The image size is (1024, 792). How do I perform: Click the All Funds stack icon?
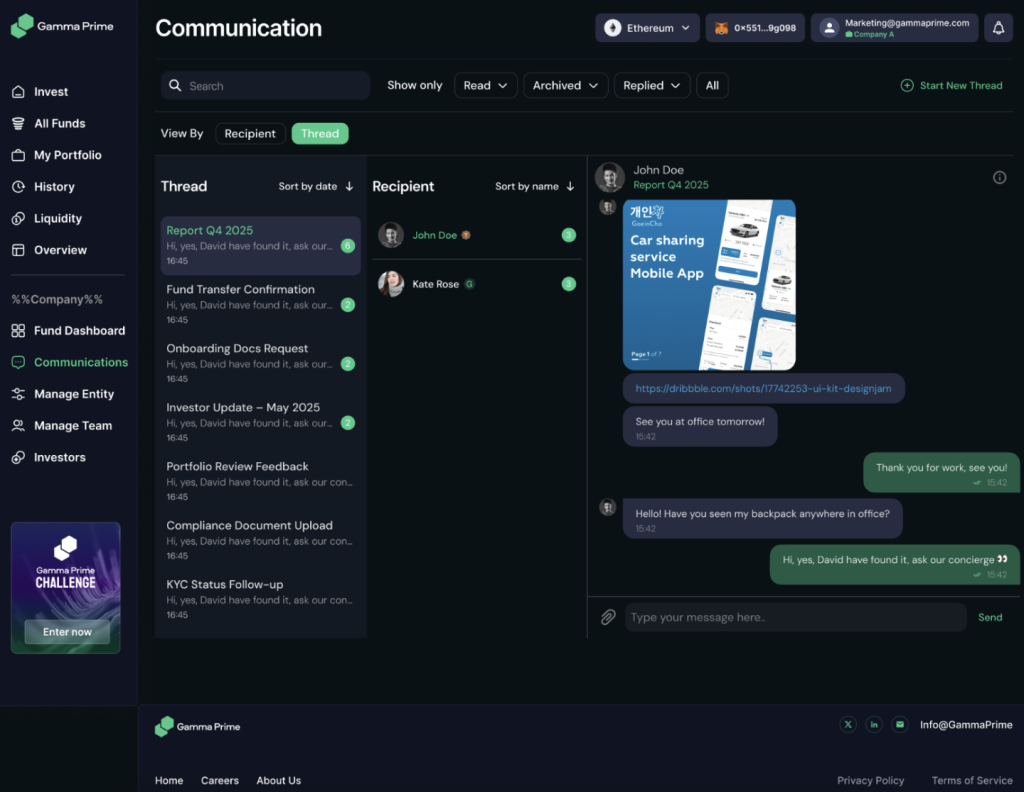(x=18, y=123)
